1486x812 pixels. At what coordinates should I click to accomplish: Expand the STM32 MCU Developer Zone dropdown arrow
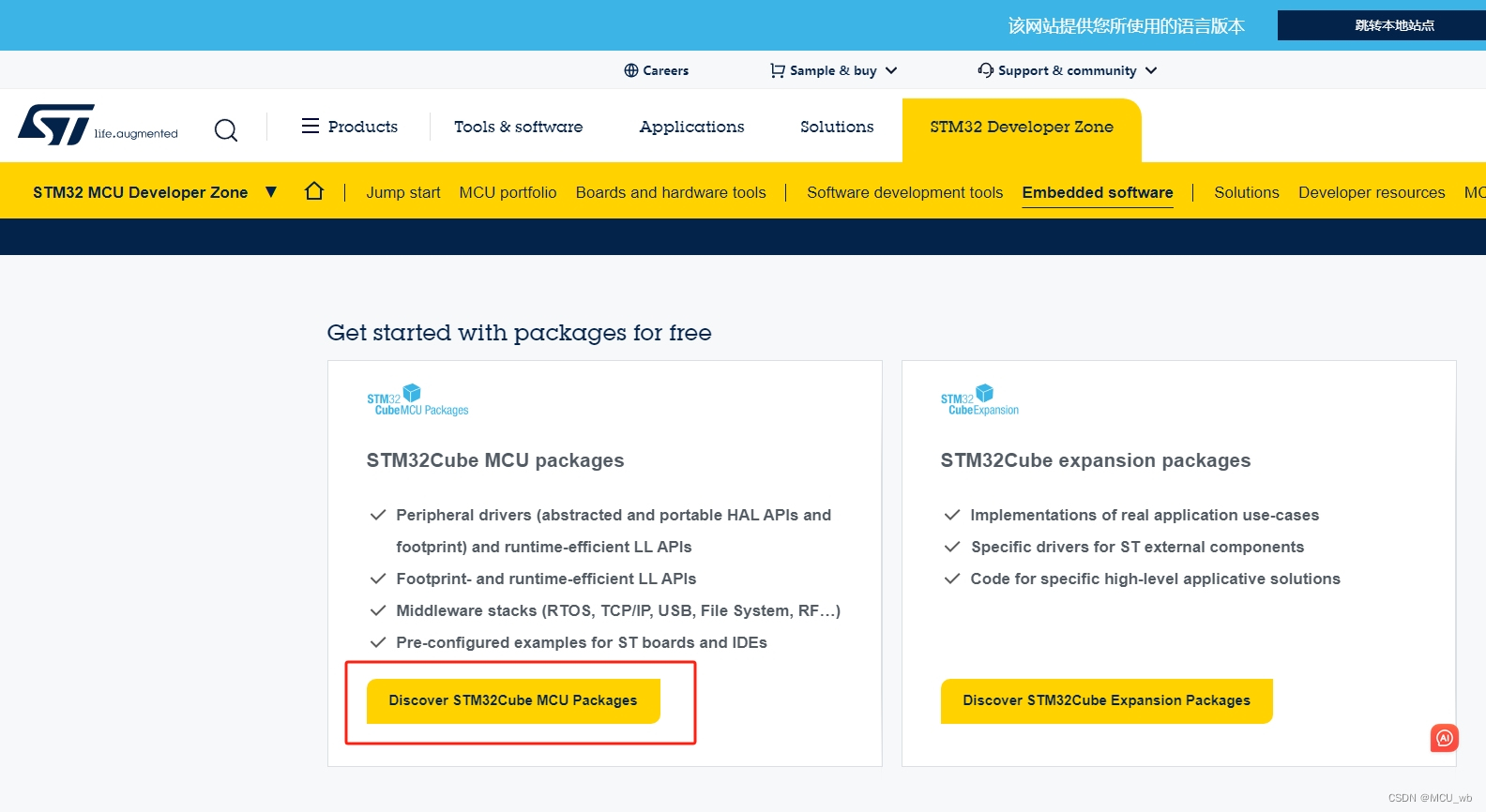pyautogui.click(x=271, y=191)
